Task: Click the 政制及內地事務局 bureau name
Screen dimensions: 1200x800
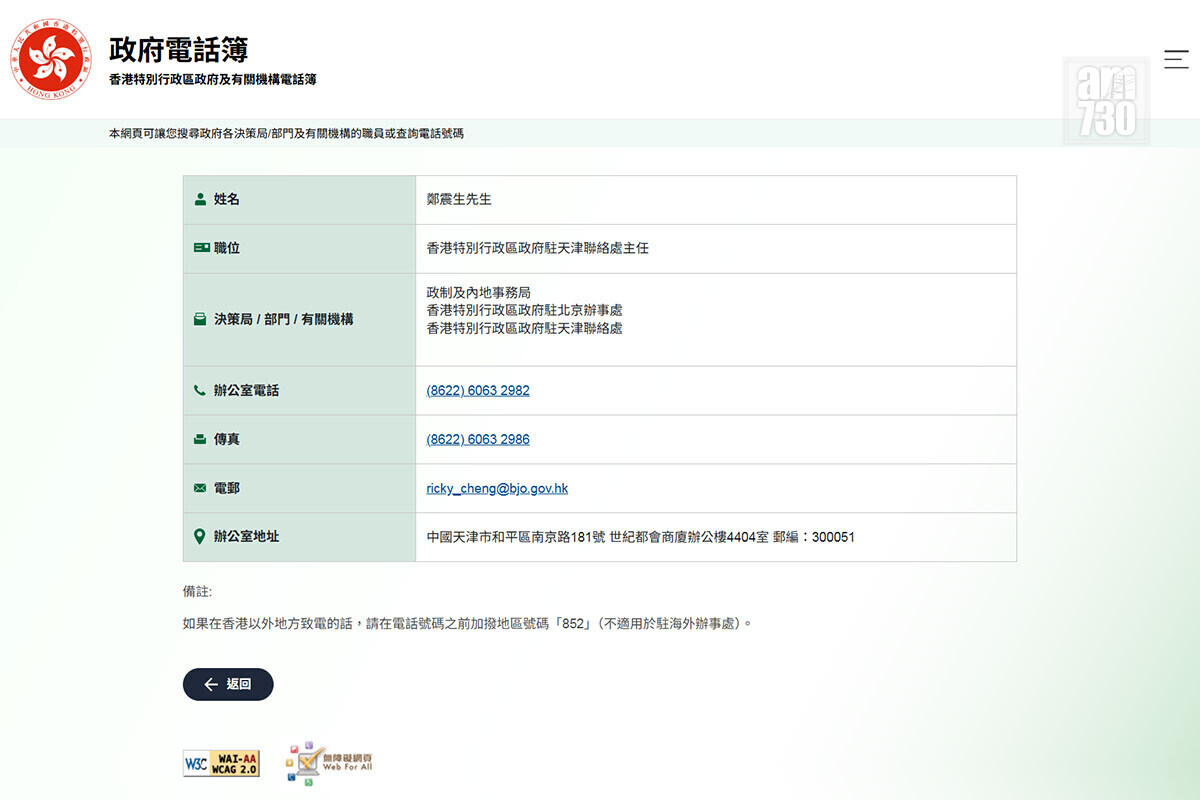Action: pos(478,293)
